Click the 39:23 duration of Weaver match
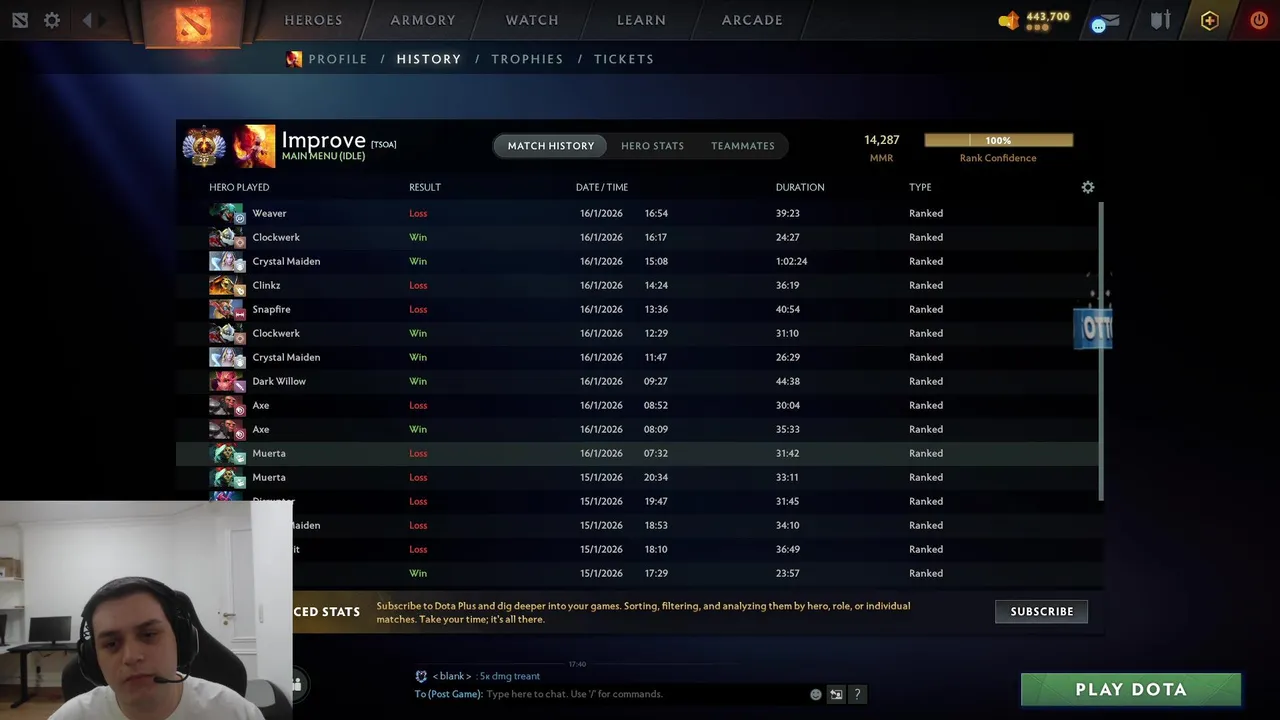Screen dimensions: 1280x720 [787, 213]
